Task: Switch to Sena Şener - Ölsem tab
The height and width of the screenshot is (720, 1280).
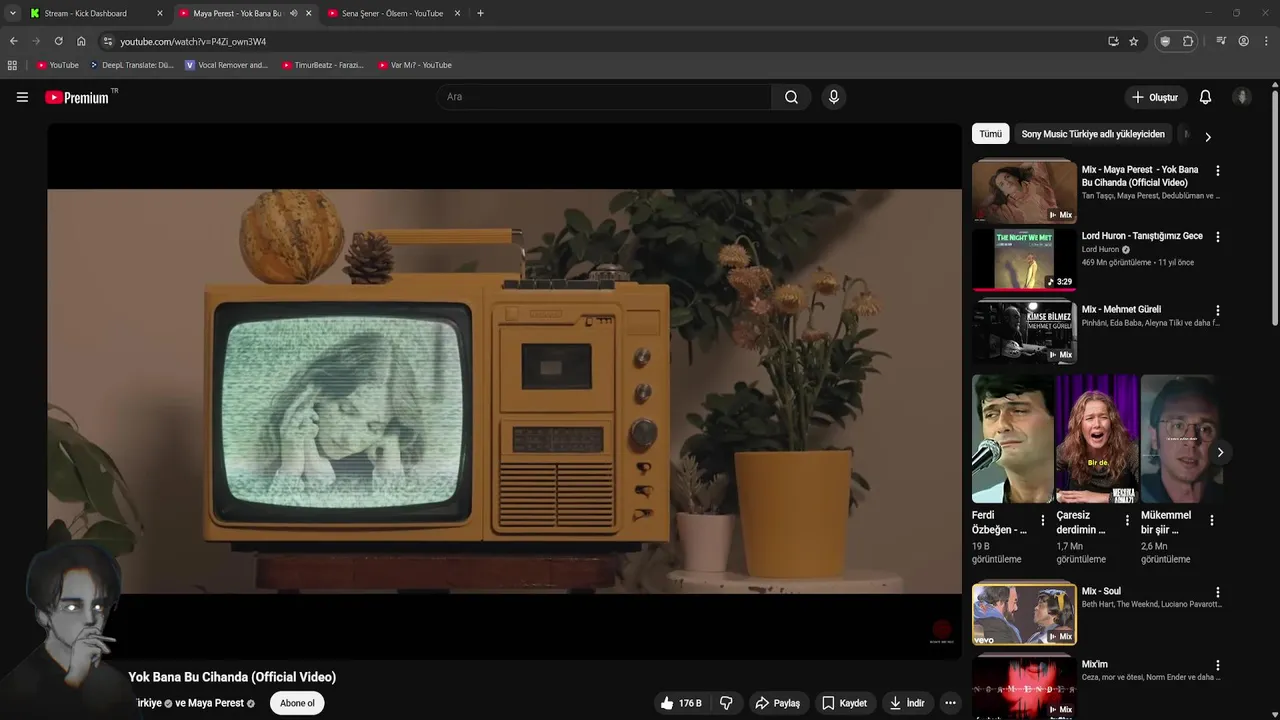Action: tap(392, 13)
